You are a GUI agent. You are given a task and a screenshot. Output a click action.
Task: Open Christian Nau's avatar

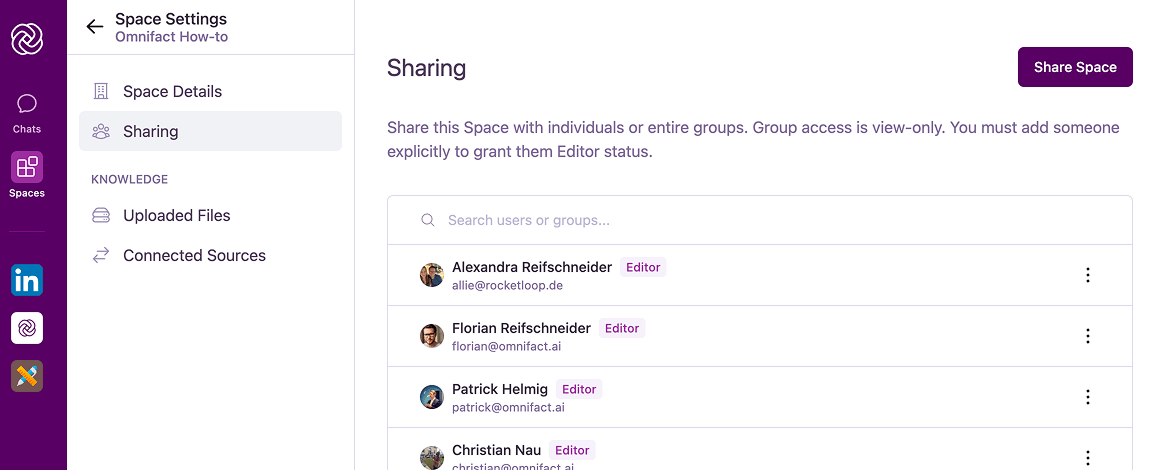(432, 457)
